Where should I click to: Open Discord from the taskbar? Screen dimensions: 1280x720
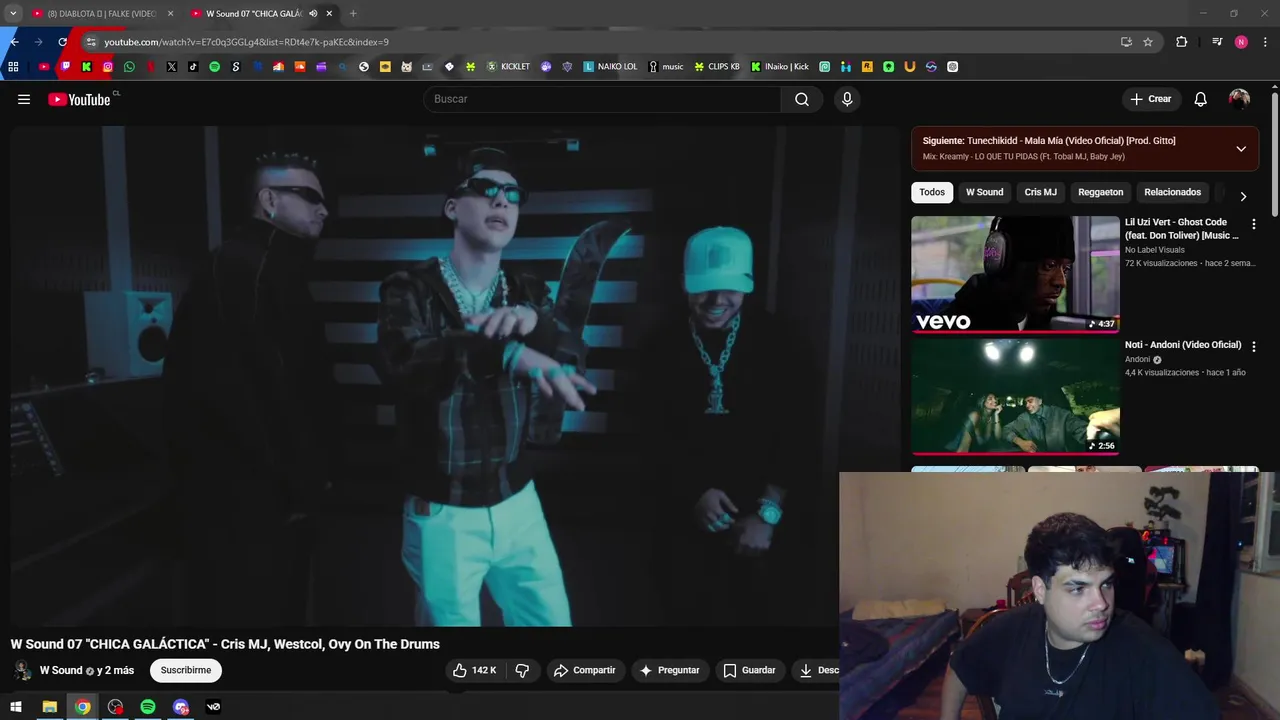(181, 707)
